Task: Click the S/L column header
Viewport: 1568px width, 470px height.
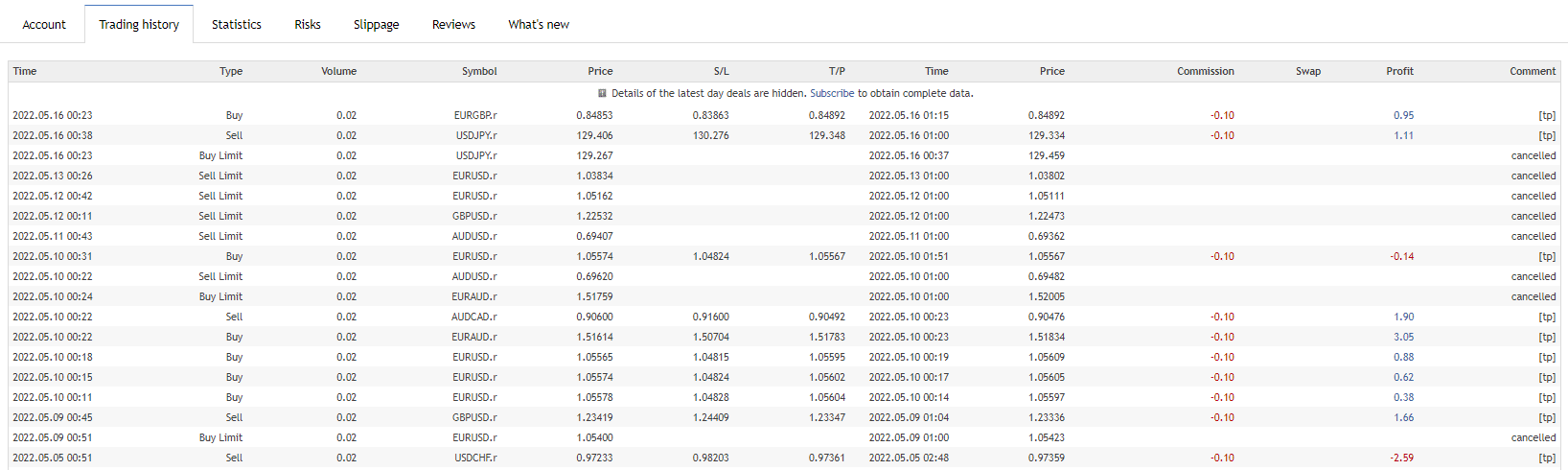Action: pyautogui.click(x=722, y=71)
